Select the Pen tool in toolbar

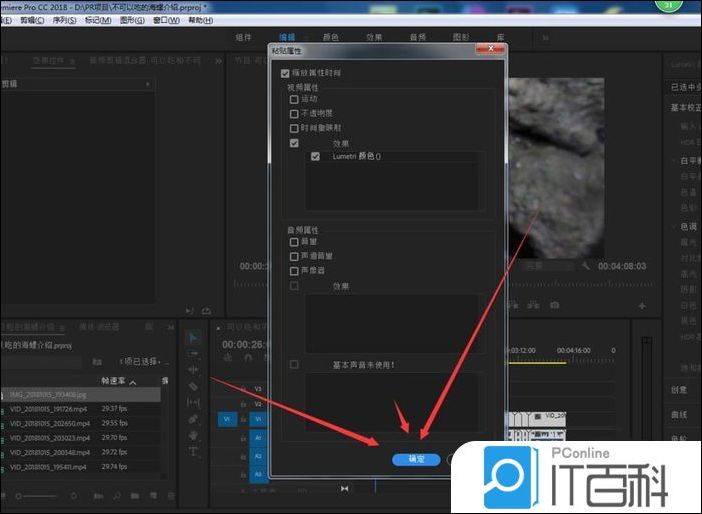point(194,419)
